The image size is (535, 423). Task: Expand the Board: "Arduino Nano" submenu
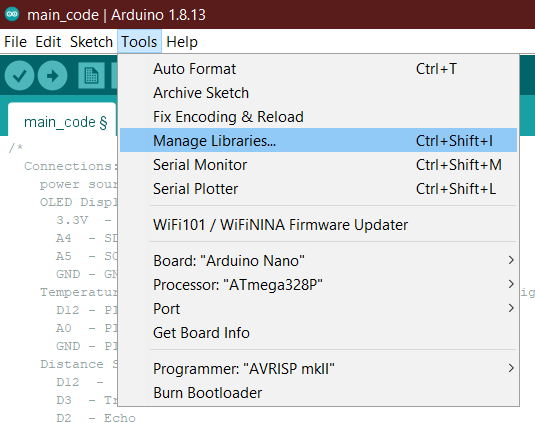pyautogui.click(x=318, y=261)
